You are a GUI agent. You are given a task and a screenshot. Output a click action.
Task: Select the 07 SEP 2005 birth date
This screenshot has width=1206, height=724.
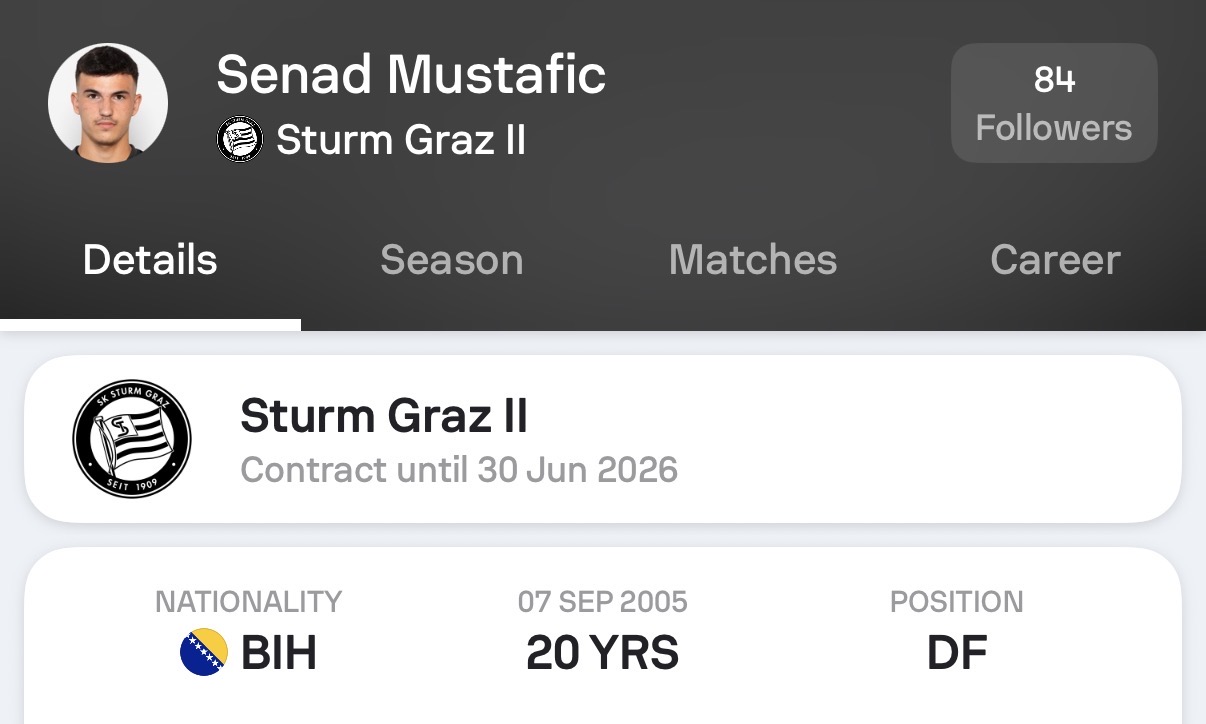(603, 602)
